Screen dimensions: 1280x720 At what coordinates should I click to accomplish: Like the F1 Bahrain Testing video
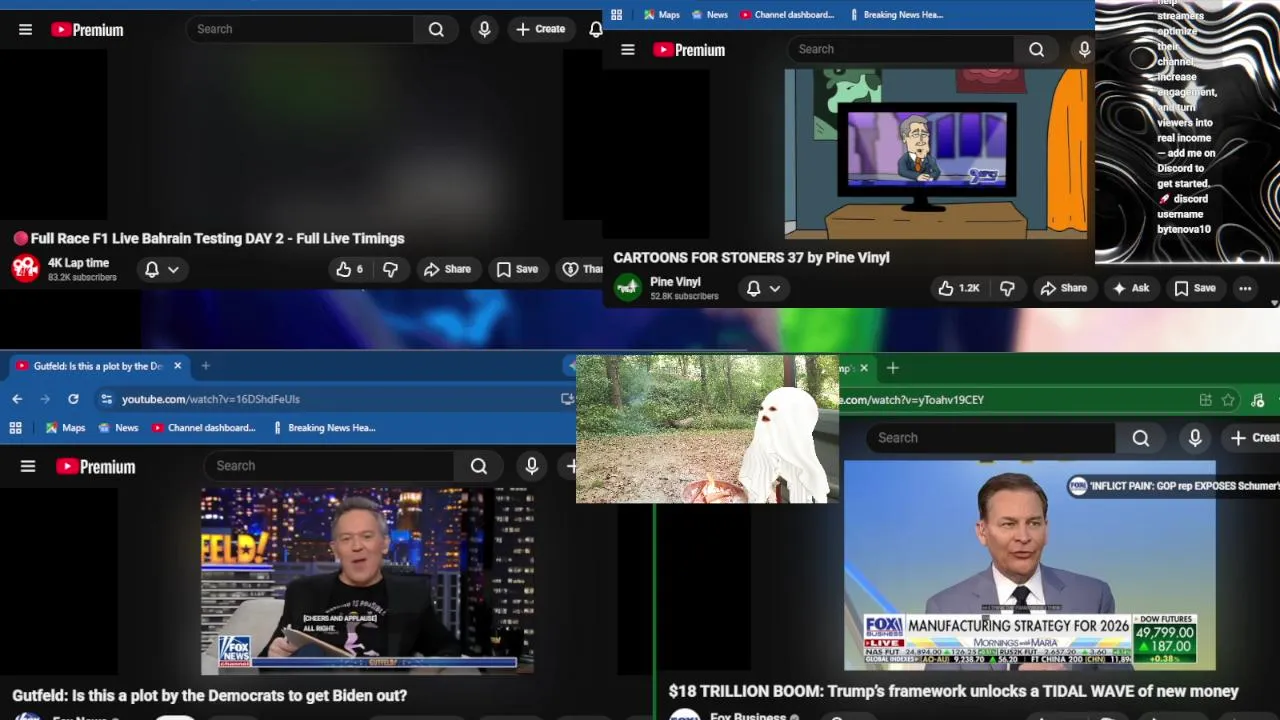point(349,269)
